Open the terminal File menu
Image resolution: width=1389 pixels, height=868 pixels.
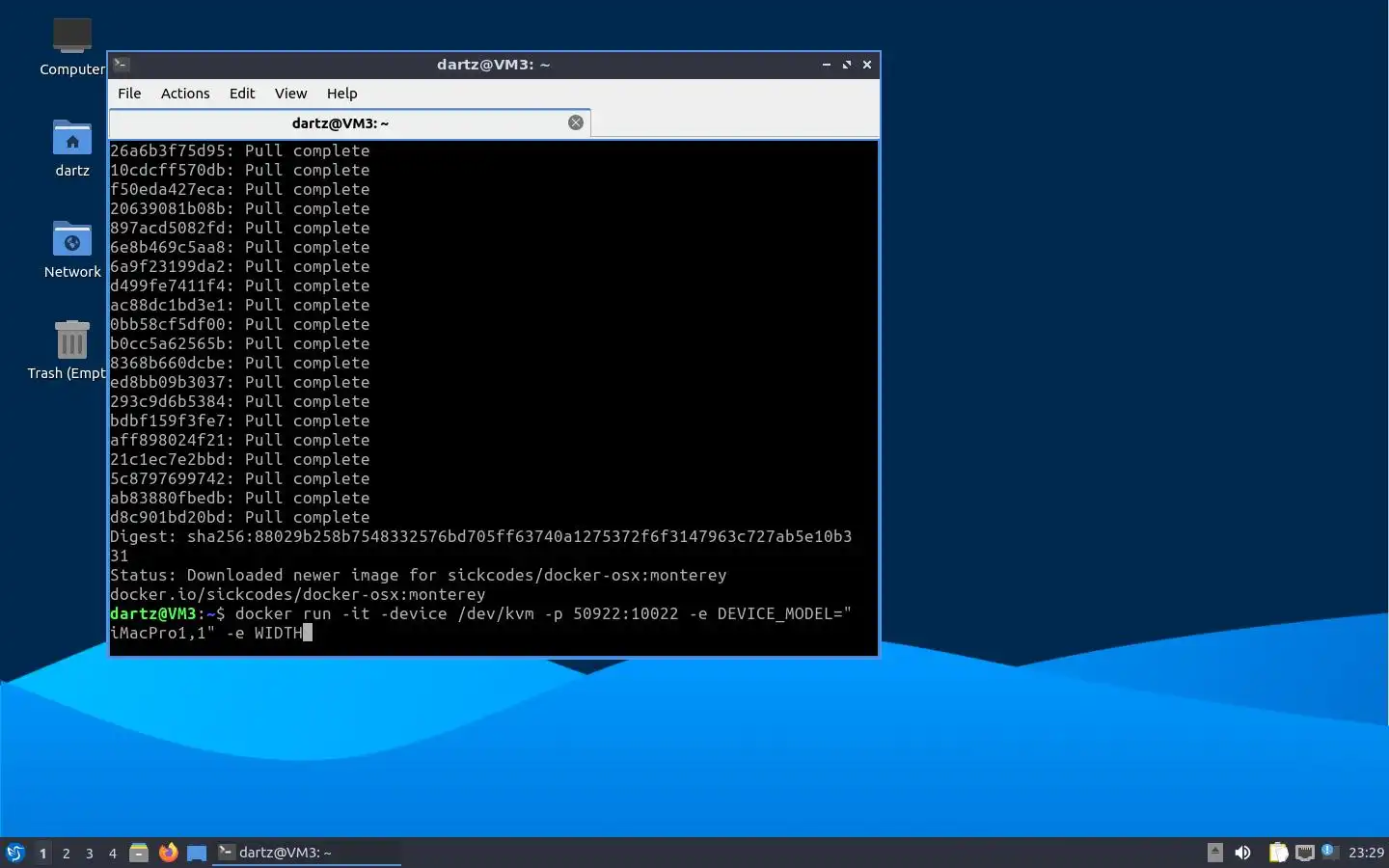pos(129,94)
